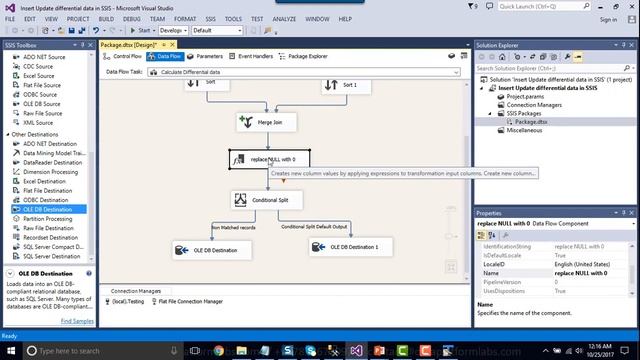Open the SSIS menu

pyautogui.click(x=211, y=19)
